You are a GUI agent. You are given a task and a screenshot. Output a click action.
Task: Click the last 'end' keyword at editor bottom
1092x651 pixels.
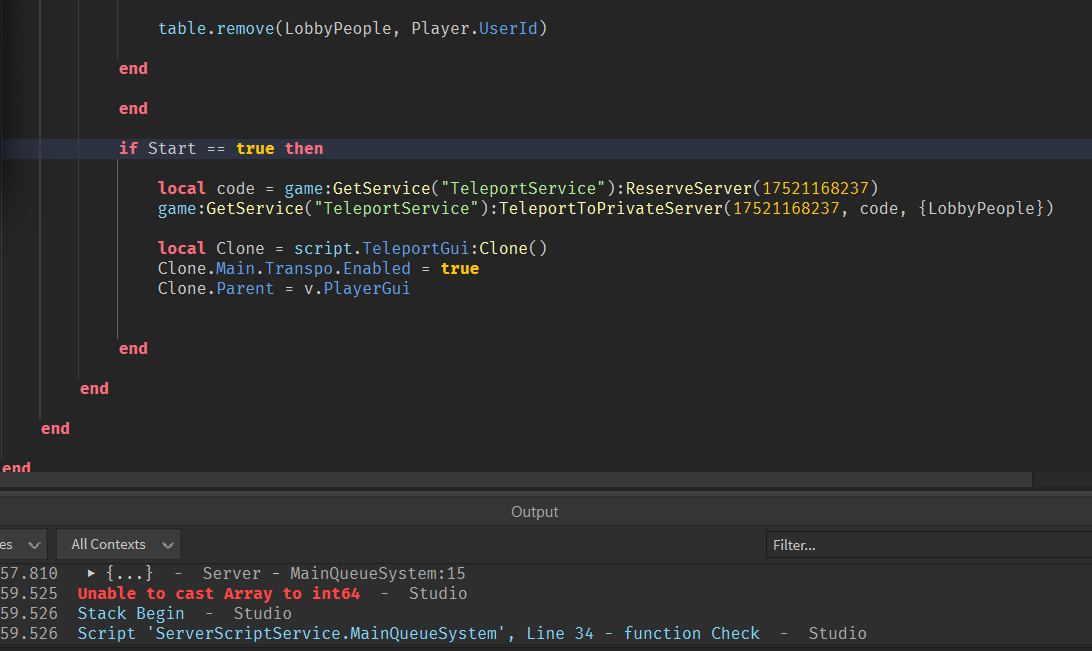pos(17,467)
